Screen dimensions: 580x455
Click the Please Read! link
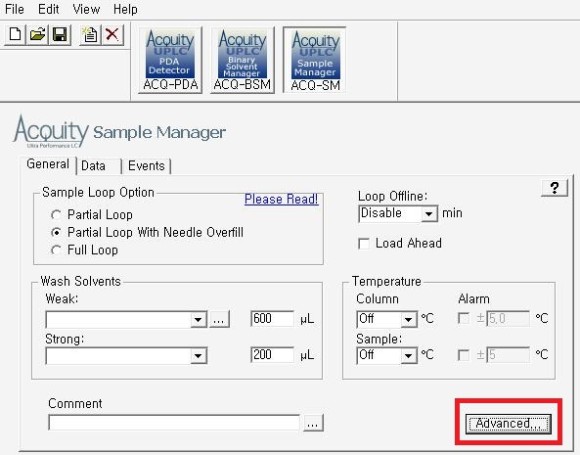click(x=281, y=199)
